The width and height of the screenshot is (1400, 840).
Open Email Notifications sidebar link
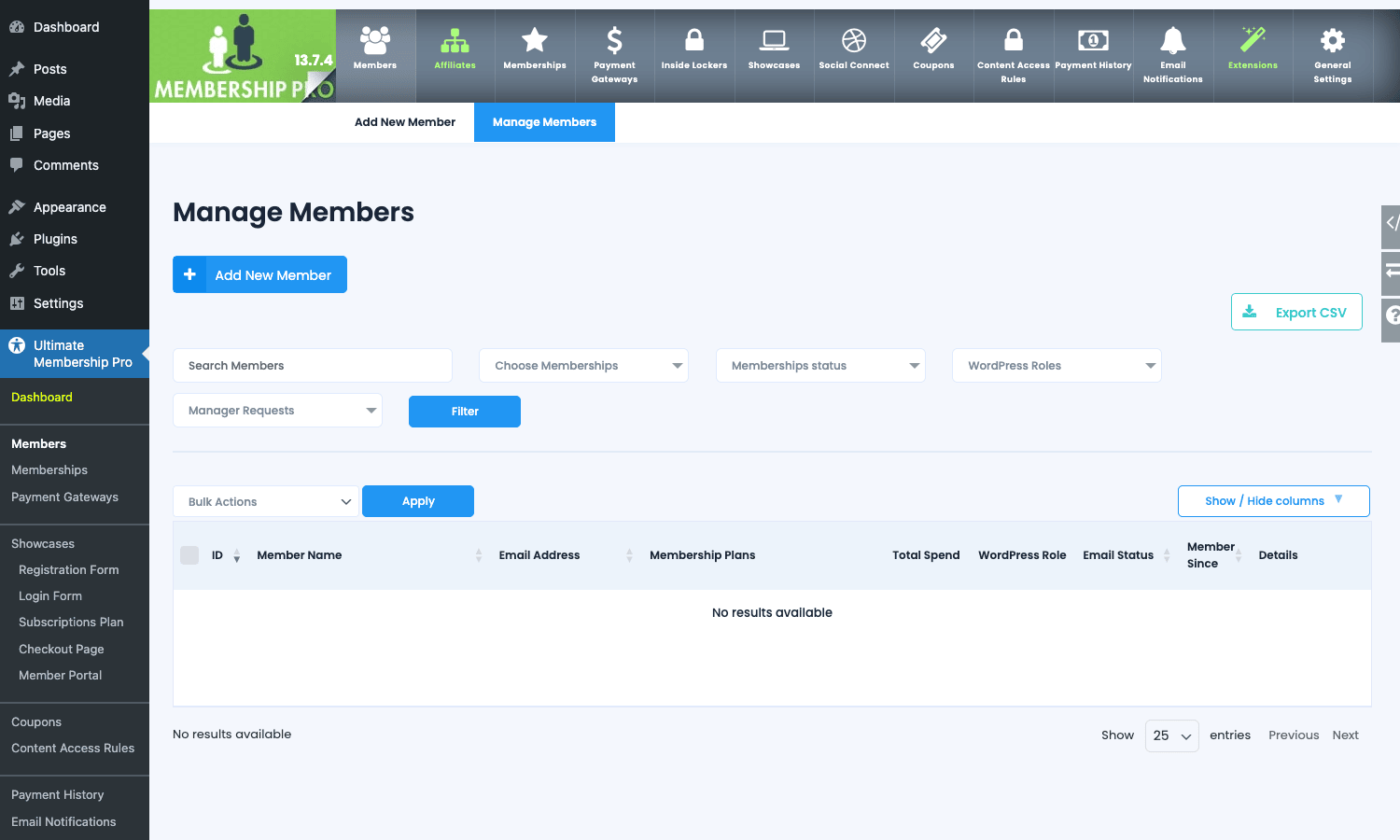click(63, 822)
